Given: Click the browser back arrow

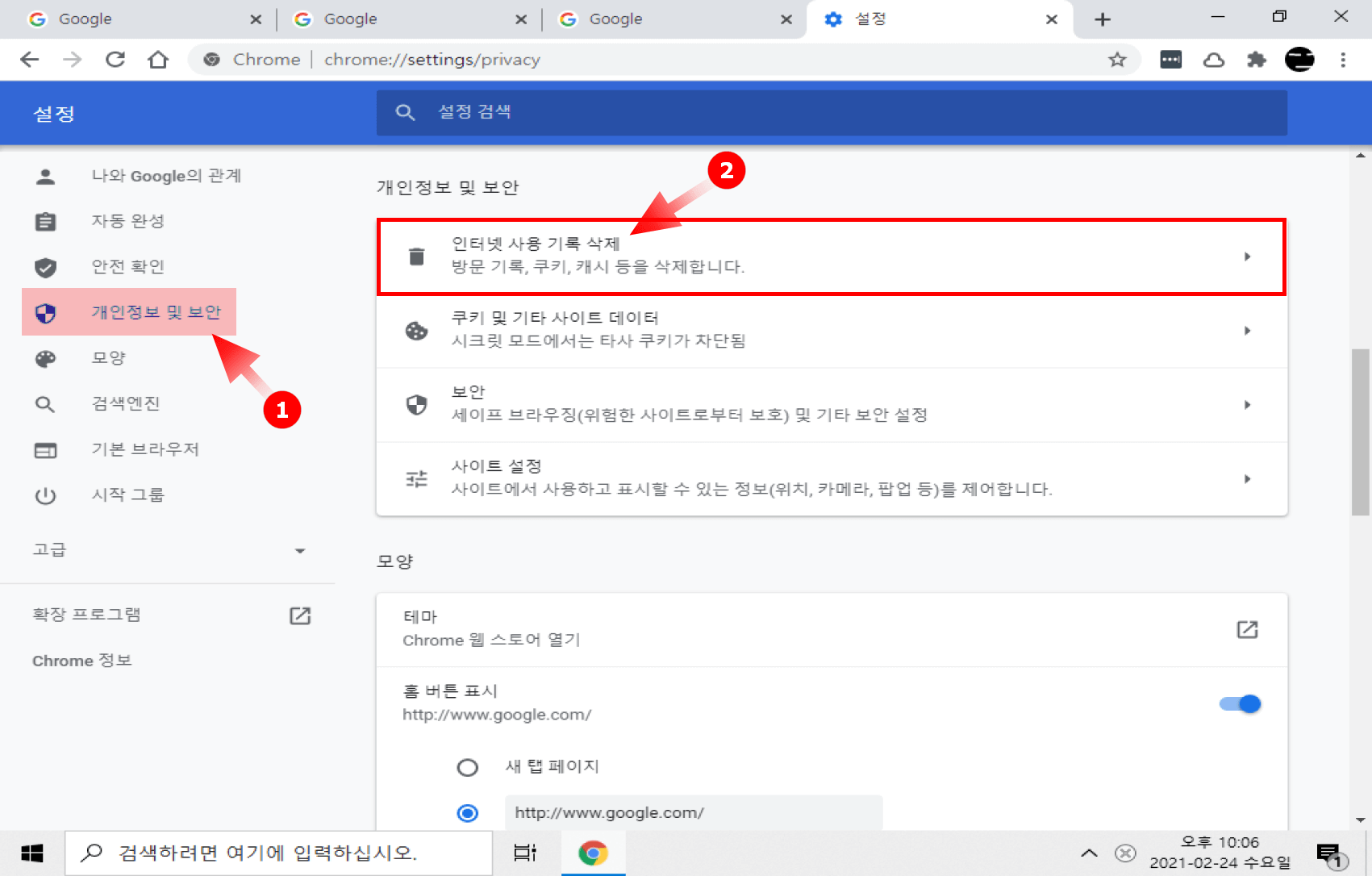Looking at the screenshot, I should click(30, 59).
